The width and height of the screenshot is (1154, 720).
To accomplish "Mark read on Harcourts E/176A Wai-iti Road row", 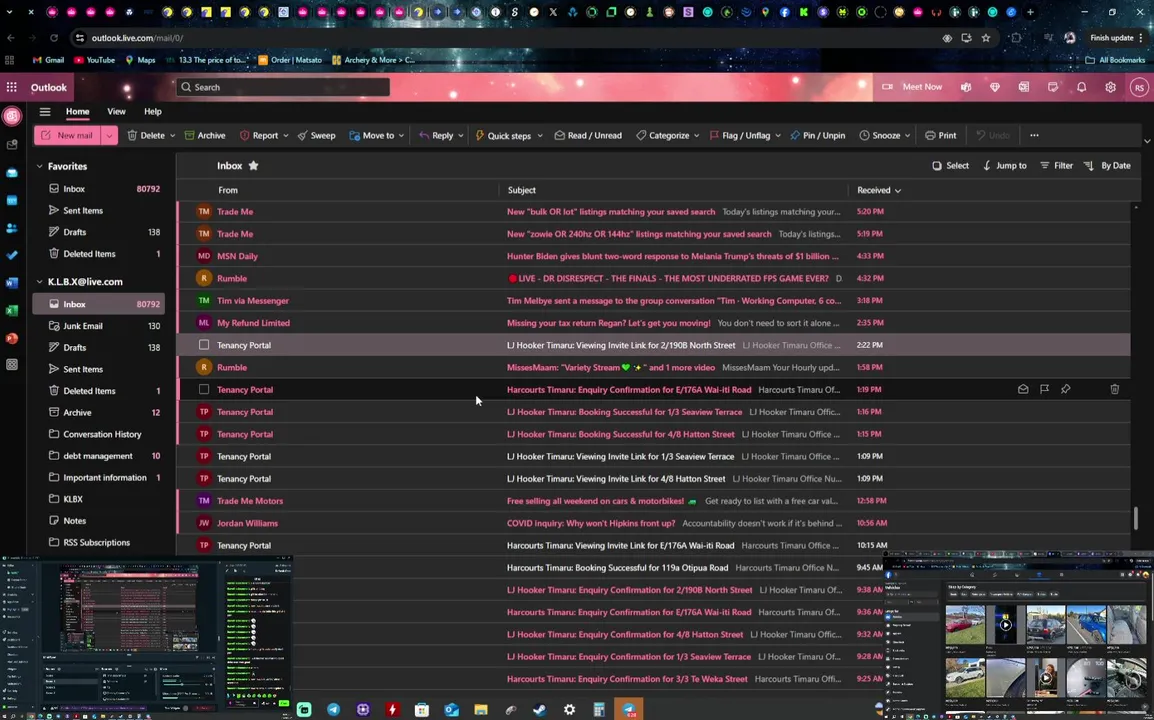I will 1023,389.
